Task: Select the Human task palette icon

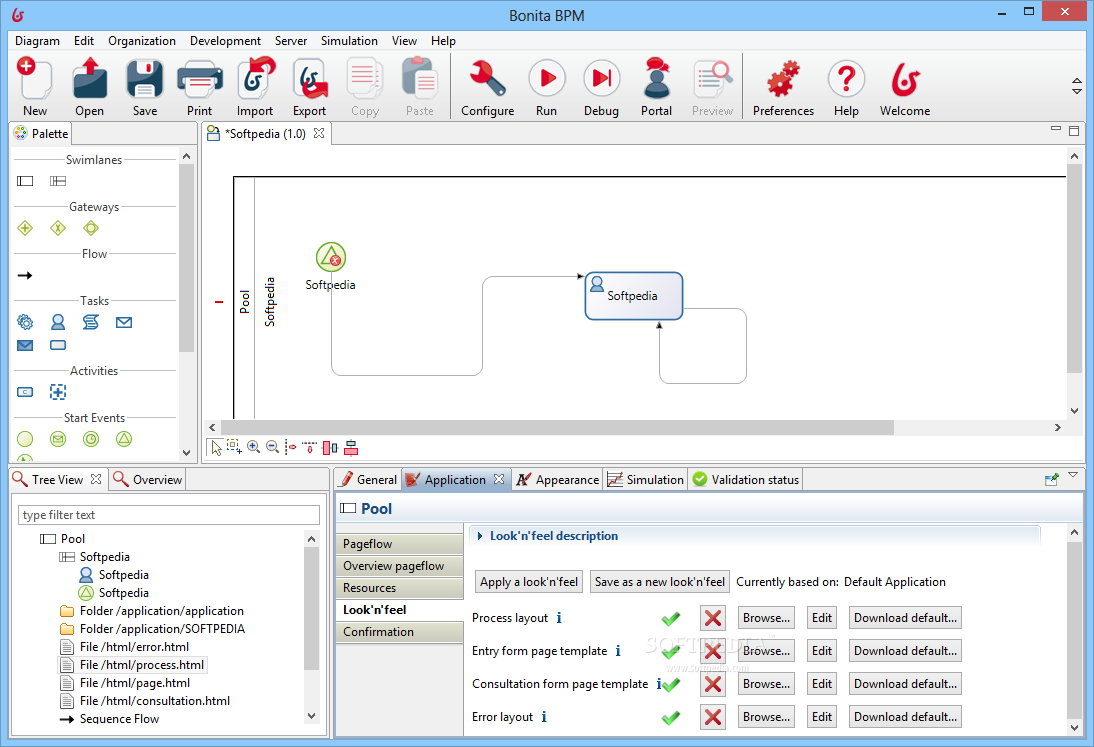Action: pos(58,322)
